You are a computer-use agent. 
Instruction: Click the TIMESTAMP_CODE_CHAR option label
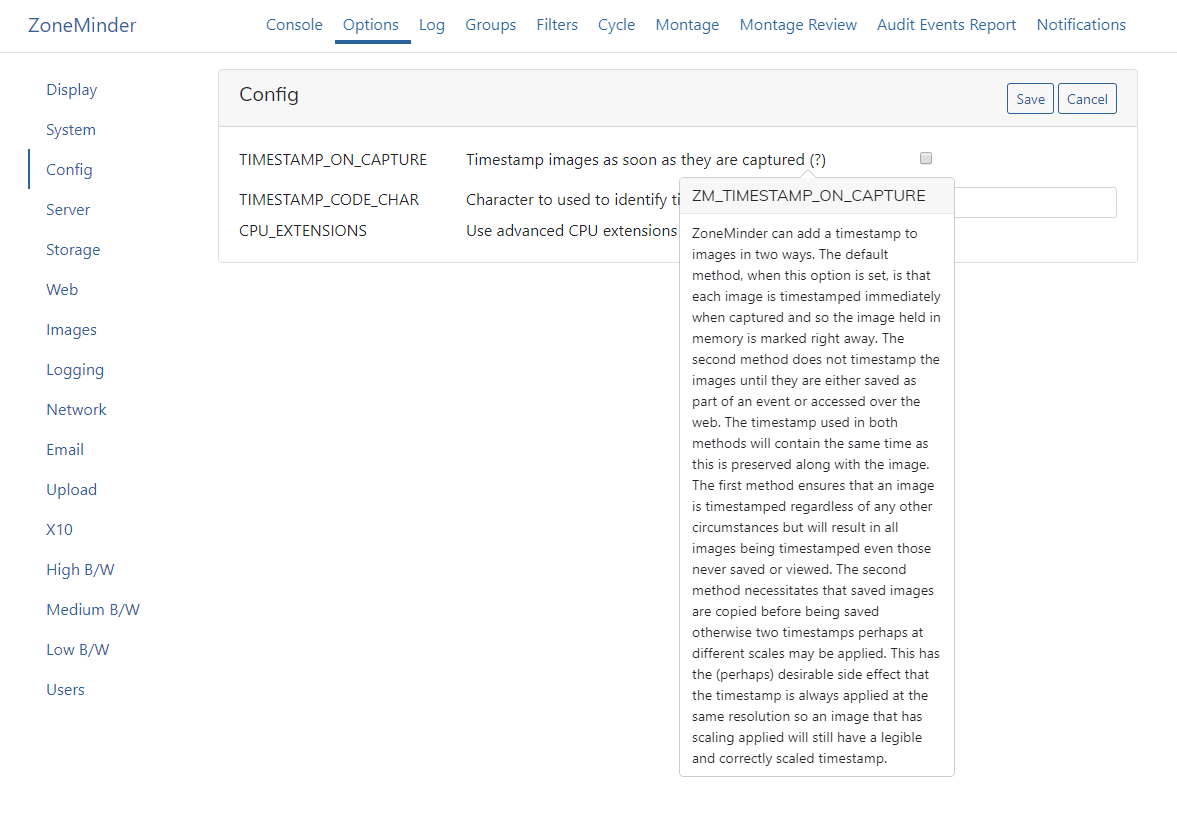coord(329,200)
